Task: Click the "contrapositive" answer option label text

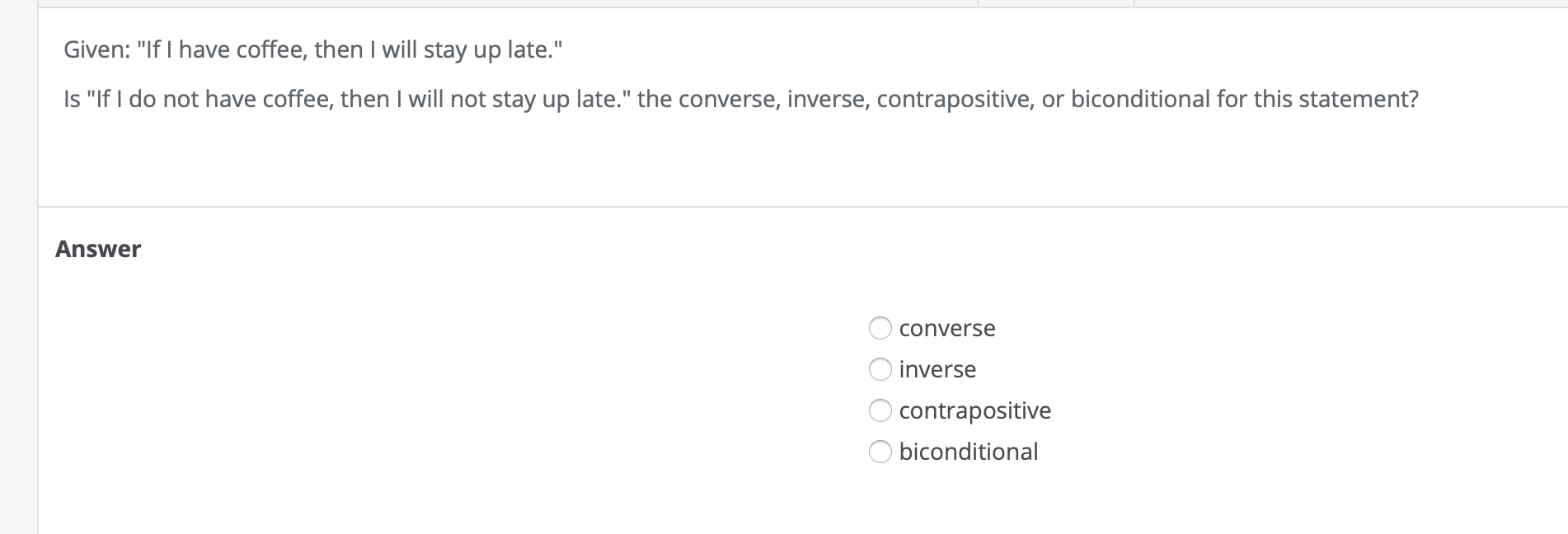Action: (x=975, y=410)
